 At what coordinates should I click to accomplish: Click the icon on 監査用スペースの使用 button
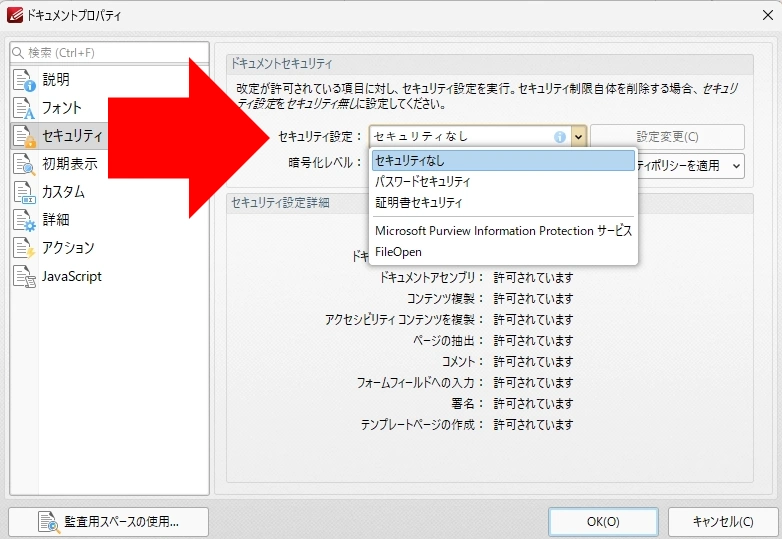[49, 522]
